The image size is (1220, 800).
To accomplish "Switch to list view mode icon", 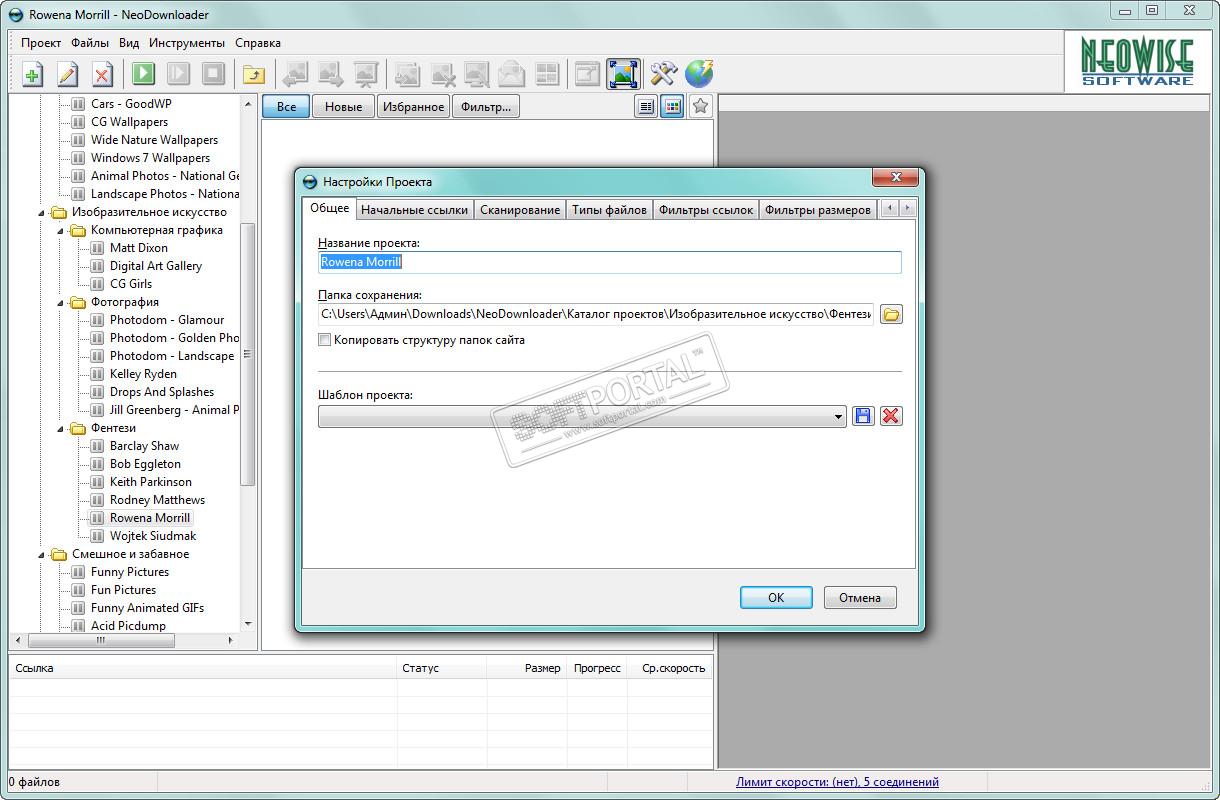I will pyautogui.click(x=647, y=106).
